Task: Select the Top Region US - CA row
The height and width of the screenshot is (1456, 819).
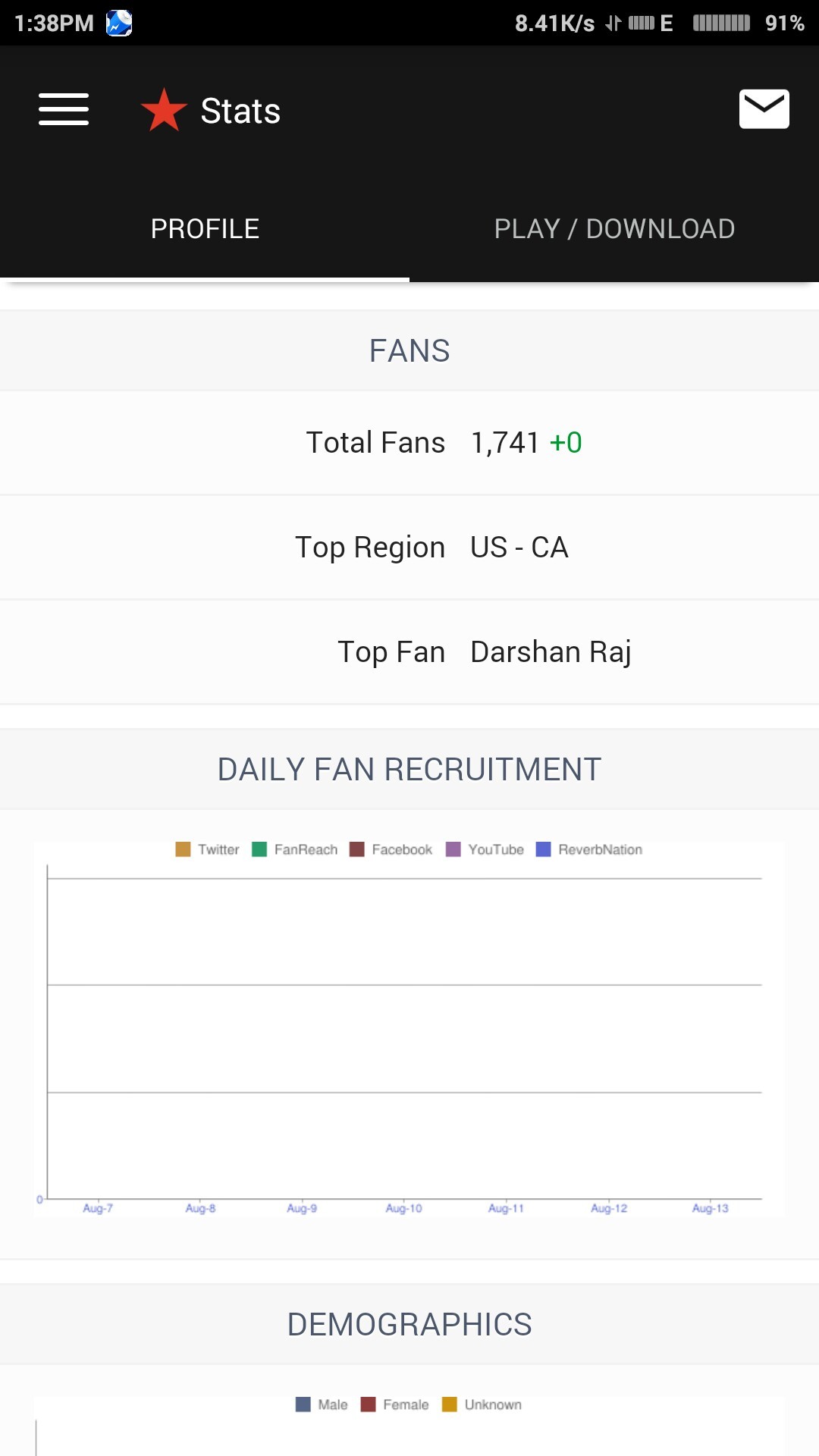Action: click(x=432, y=548)
